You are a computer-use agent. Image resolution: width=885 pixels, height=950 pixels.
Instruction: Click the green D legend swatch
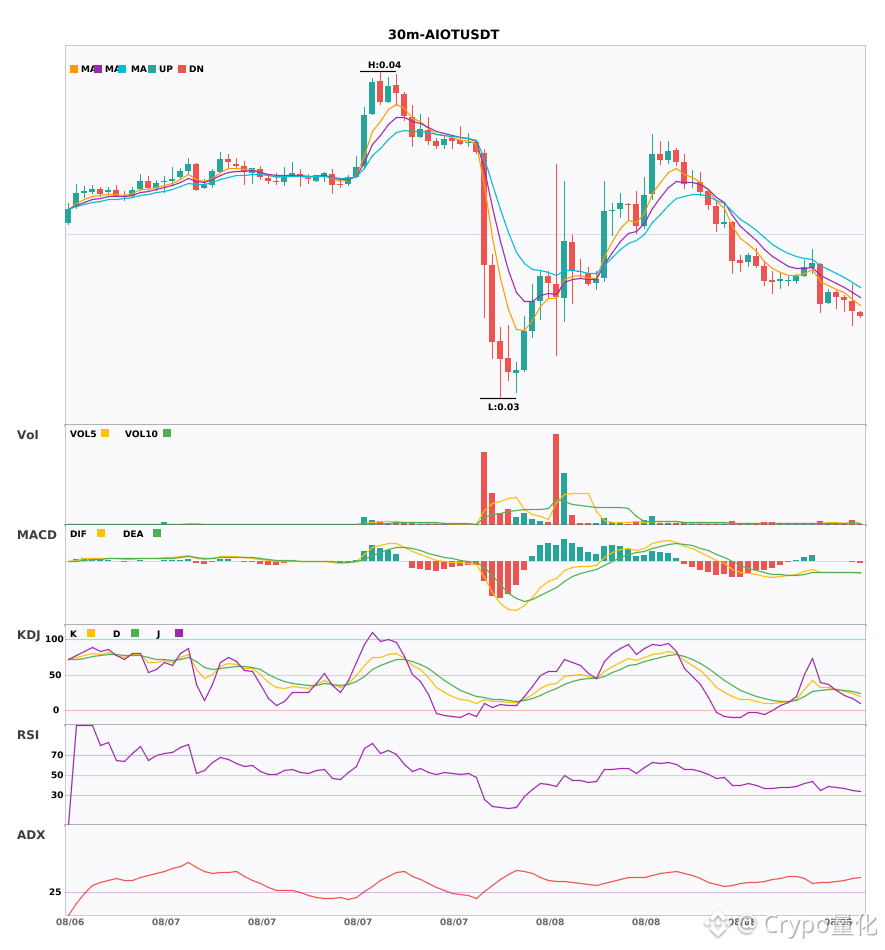coord(135,633)
